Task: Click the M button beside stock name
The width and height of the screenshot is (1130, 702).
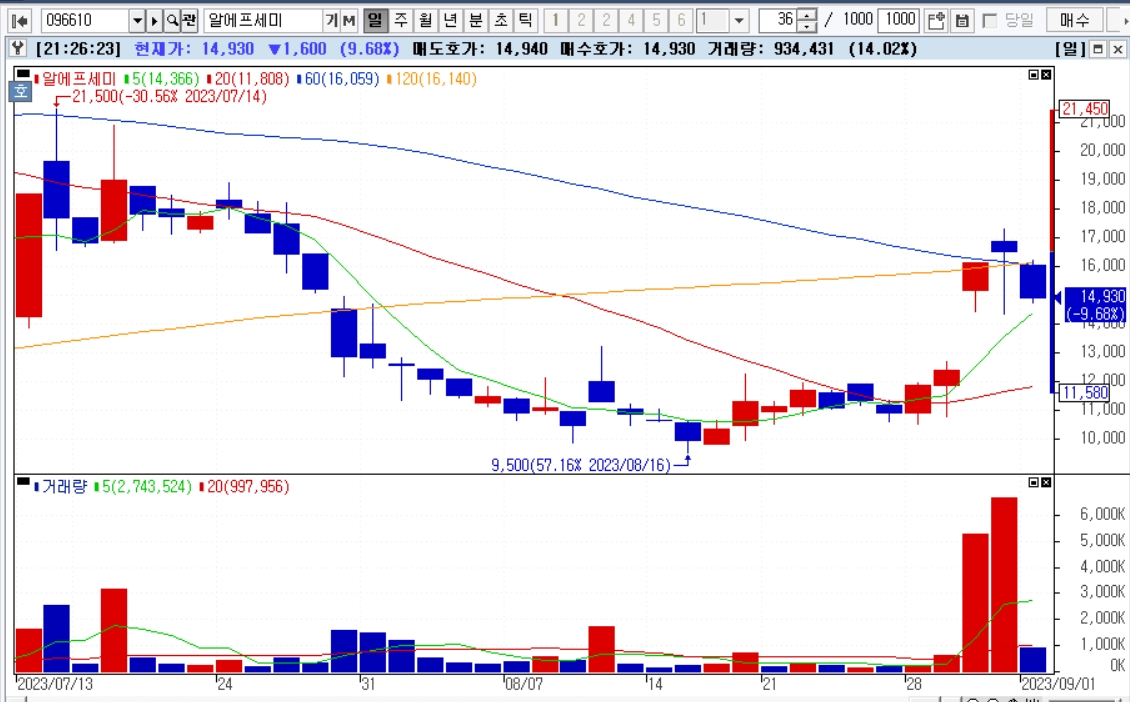Action: point(349,21)
